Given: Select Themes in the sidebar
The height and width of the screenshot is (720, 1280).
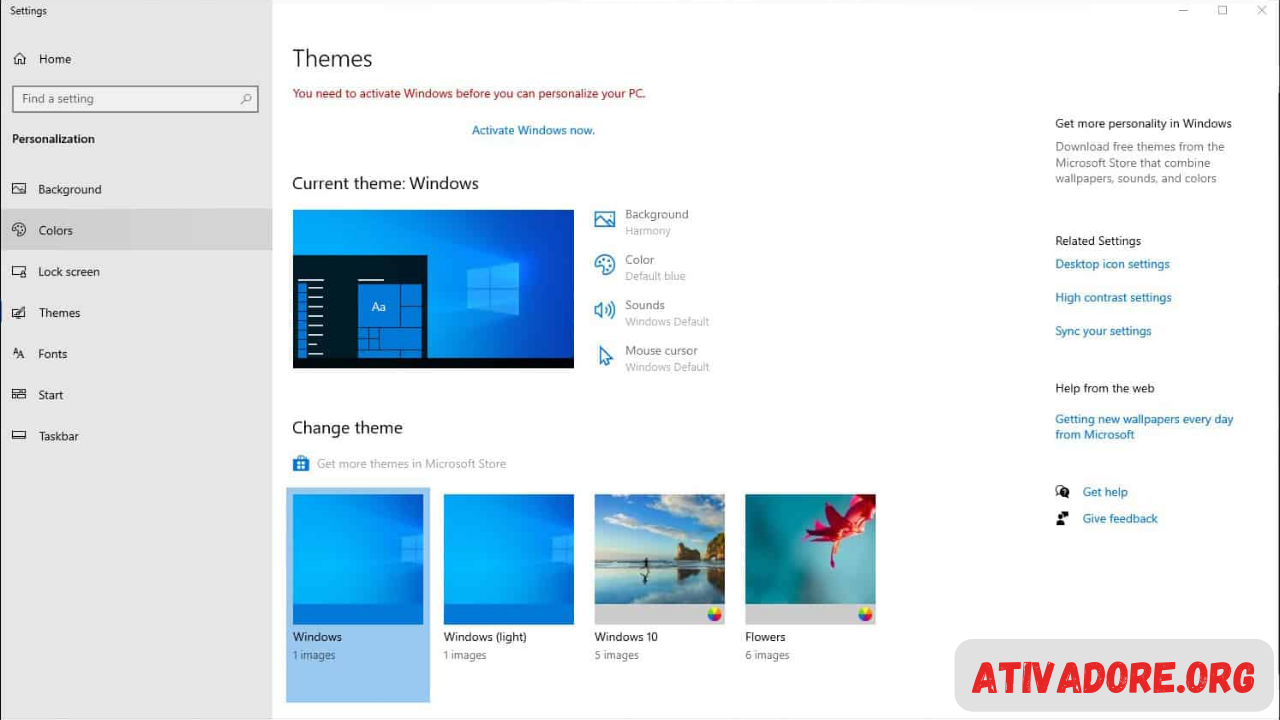Looking at the screenshot, I should tap(136, 313).
